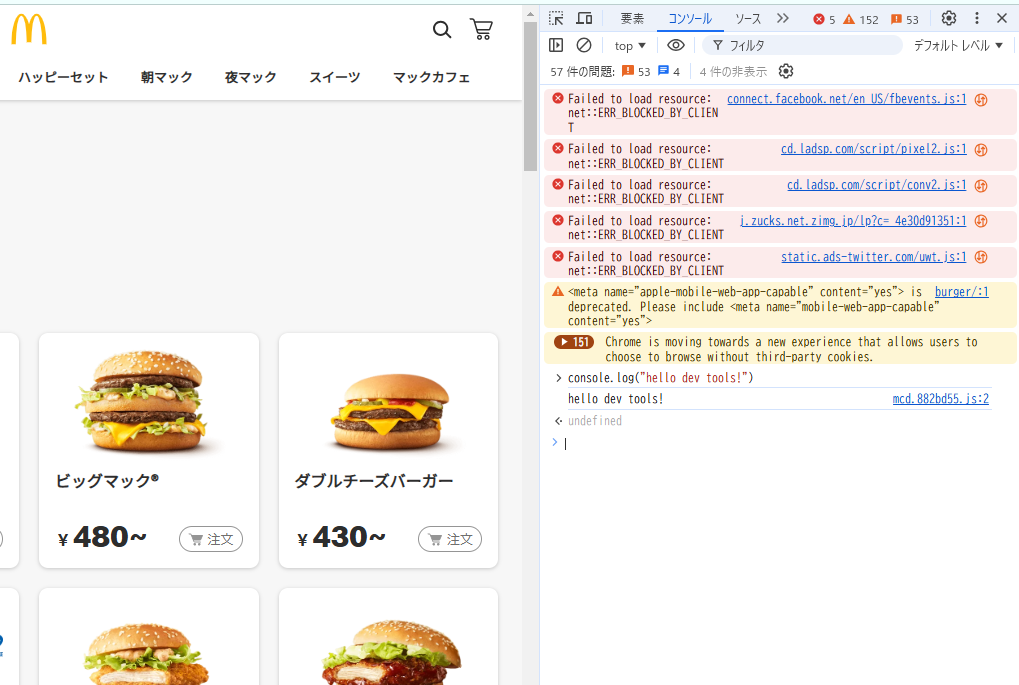Open the ダブルチーズバーガー product title
The width and height of the screenshot is (1019, 685).
[x=374, y=481]
